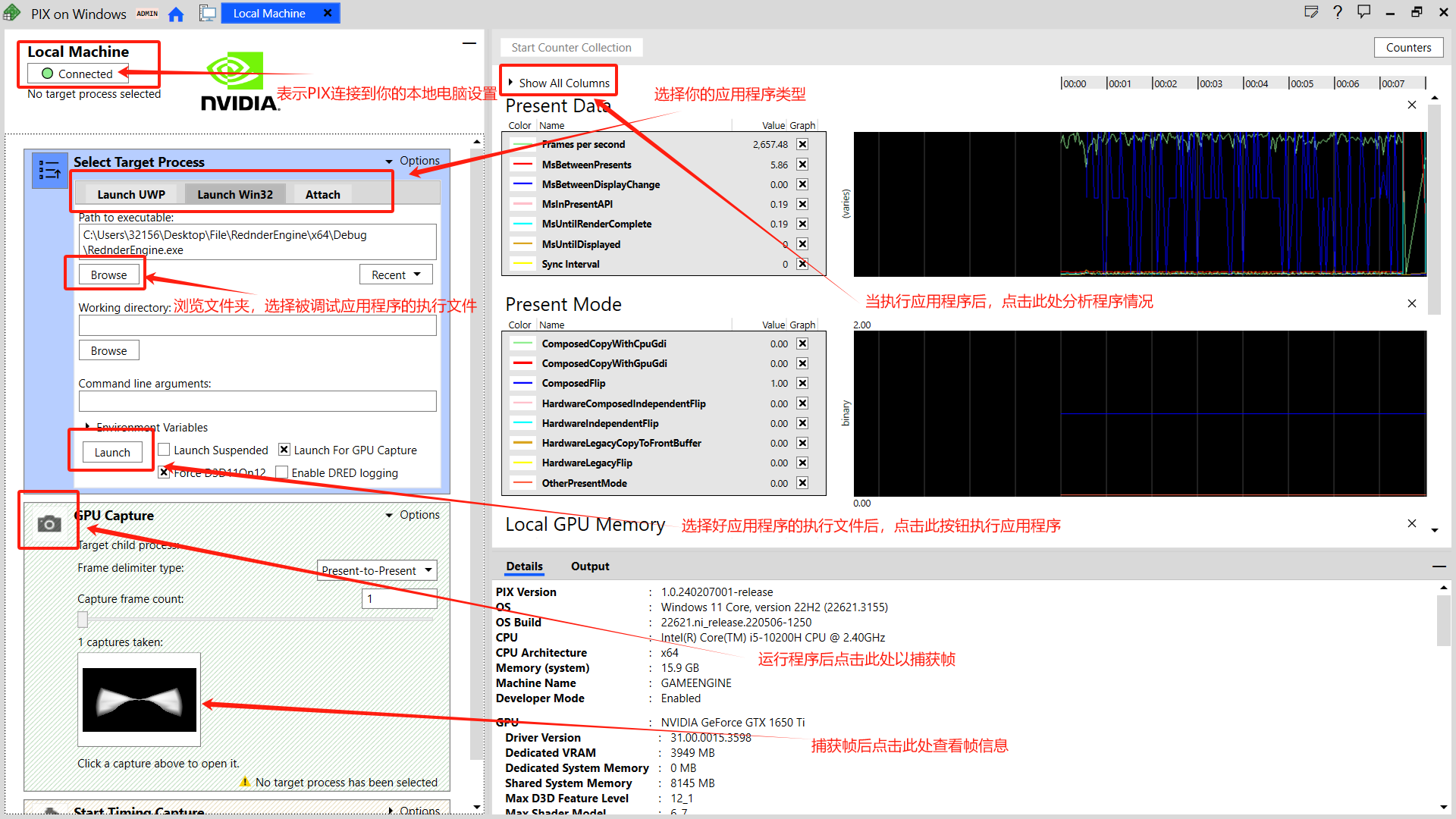Close the Local Machine tab
This screenshot has width=1456, height=819.
point(328,13)
